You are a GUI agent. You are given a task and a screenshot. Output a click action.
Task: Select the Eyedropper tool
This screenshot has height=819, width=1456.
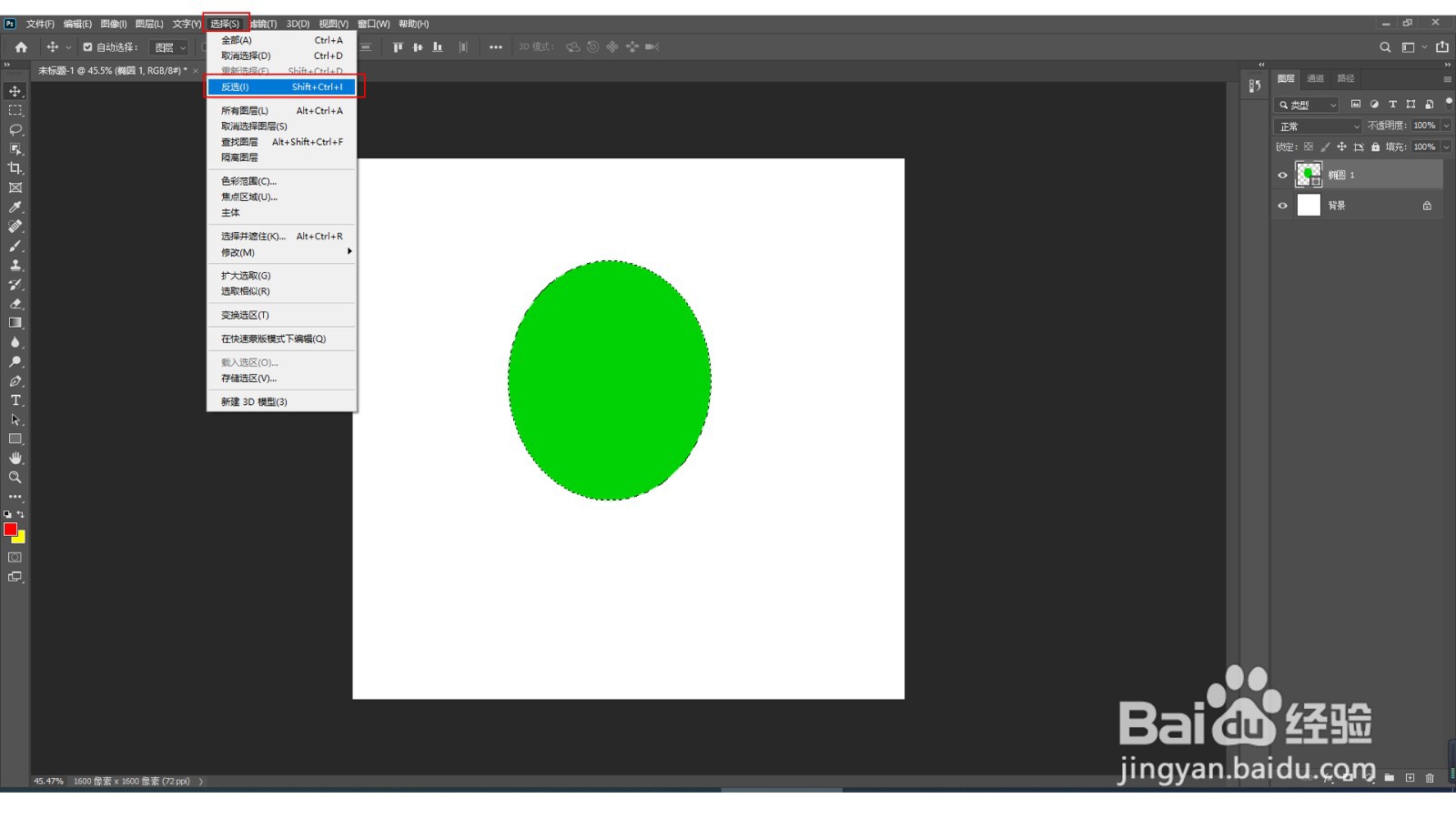pyautogui.click(x=15, y=207)
